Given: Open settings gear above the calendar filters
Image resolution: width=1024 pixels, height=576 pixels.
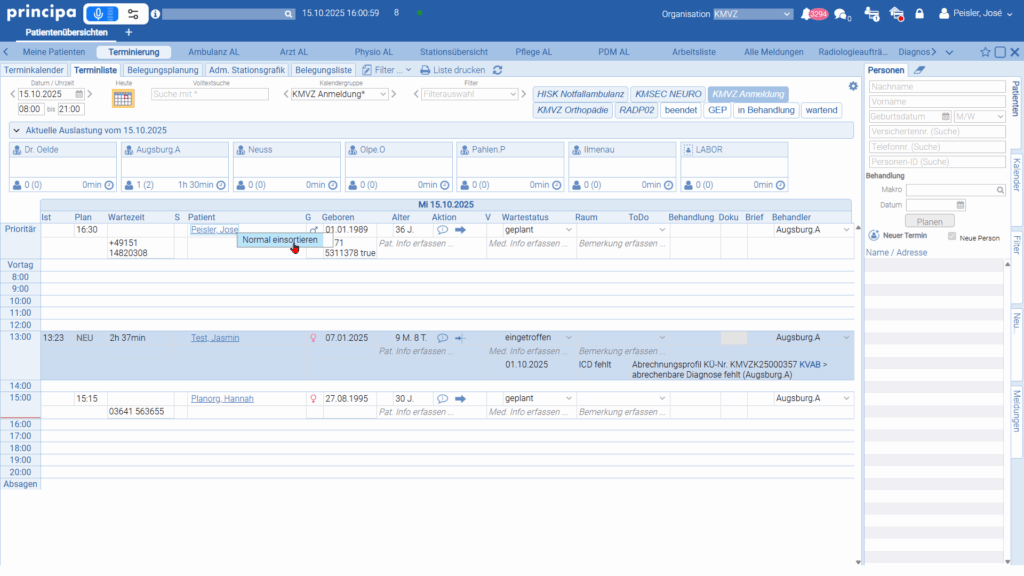Looking at the screenshot, I should pos(853,86).
